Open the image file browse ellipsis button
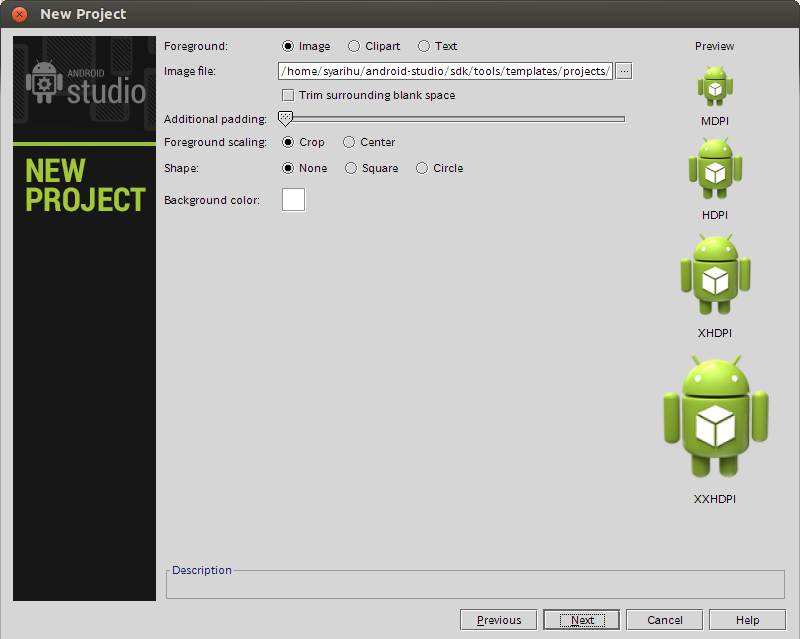The image size is (800, 639). tap(623, 71)
